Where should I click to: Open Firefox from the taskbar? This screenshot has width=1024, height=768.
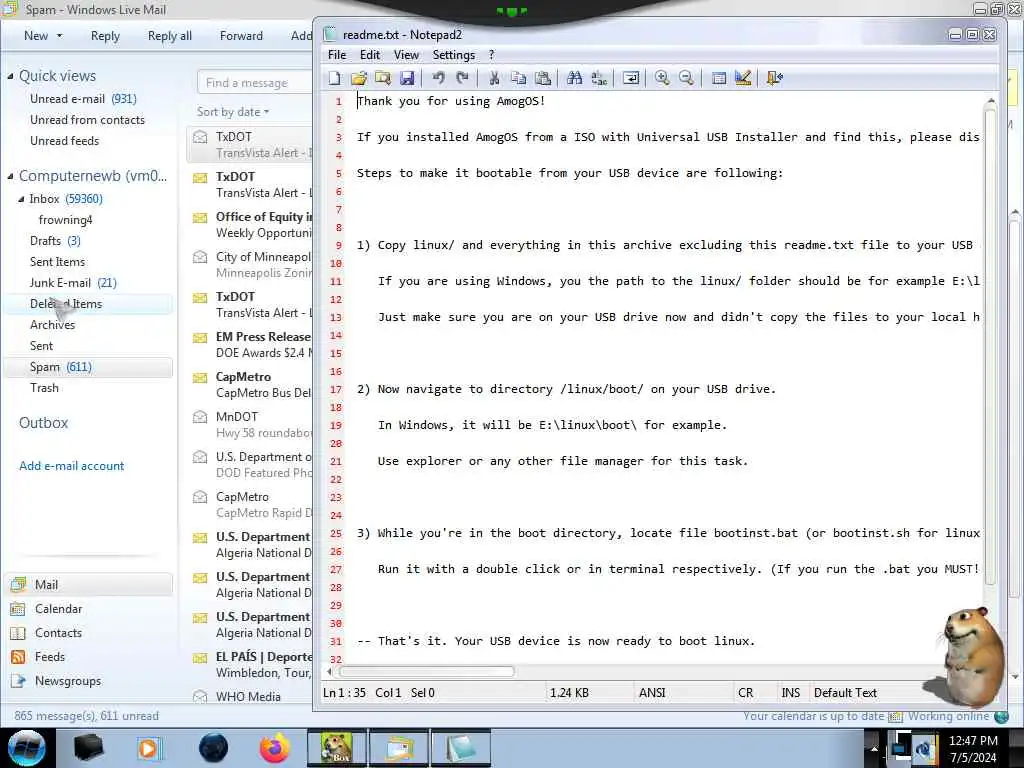274,748
